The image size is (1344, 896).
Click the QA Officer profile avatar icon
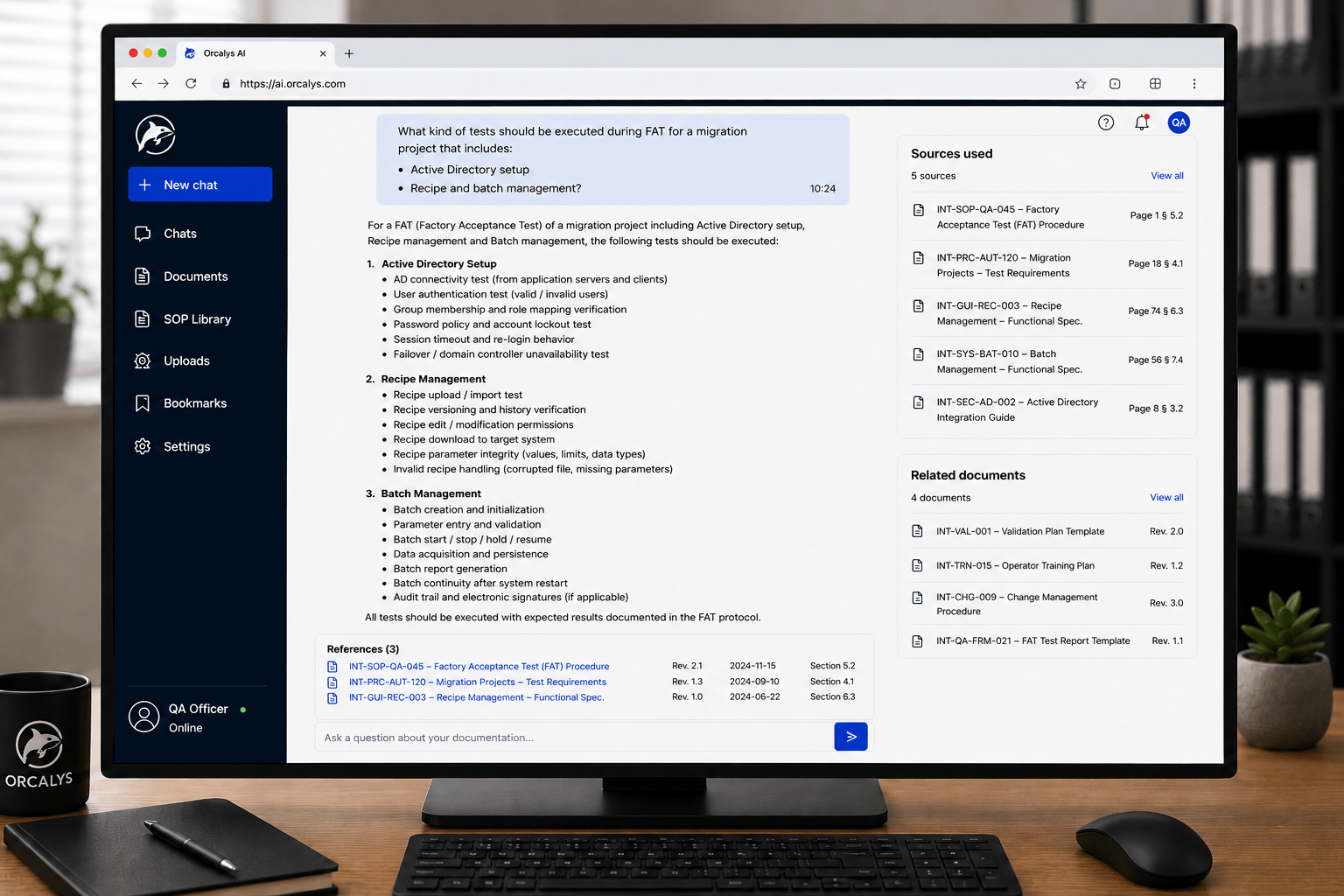[144, 717]
